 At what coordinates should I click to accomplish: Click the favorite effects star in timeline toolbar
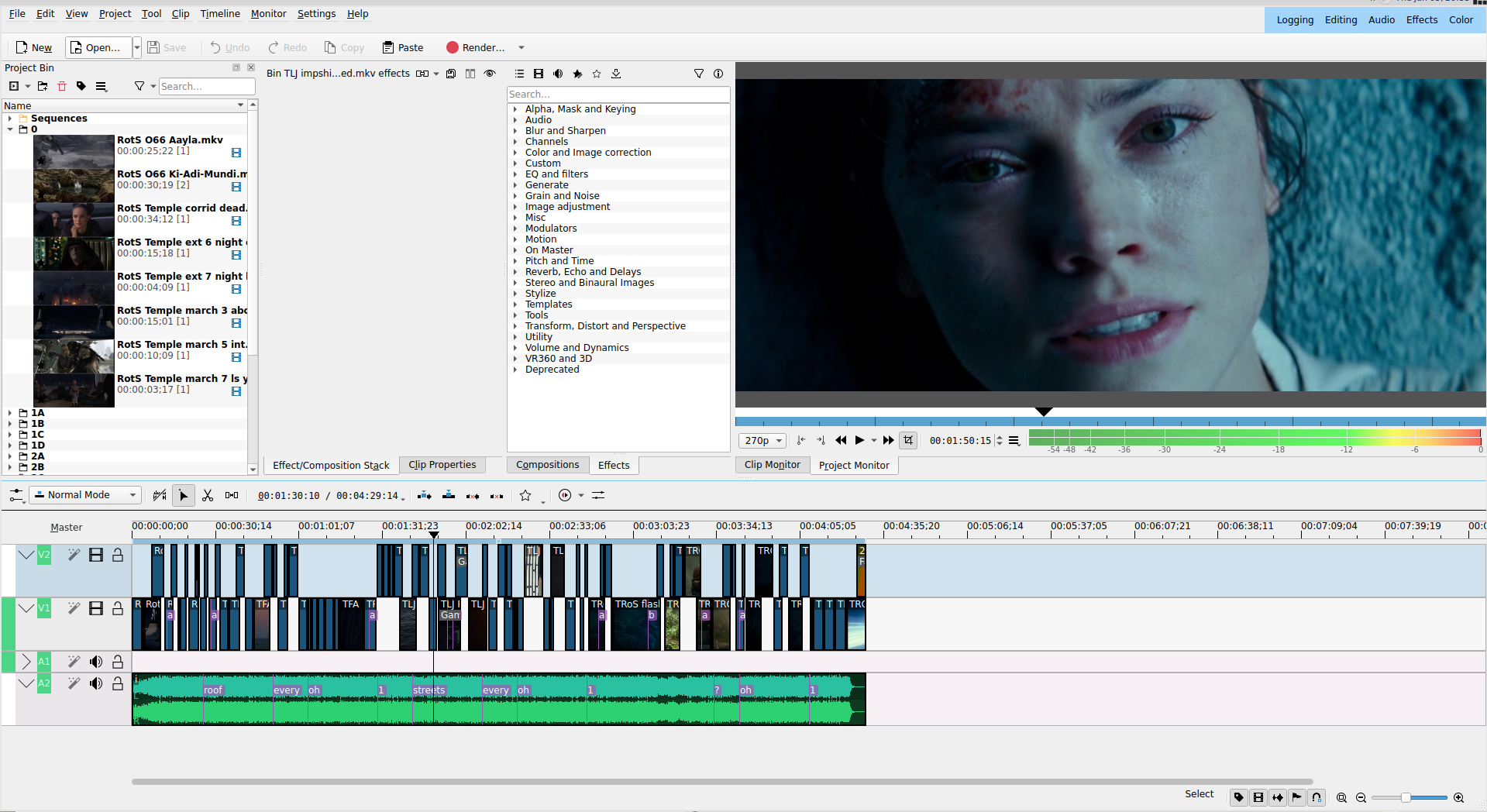(525, 495)
